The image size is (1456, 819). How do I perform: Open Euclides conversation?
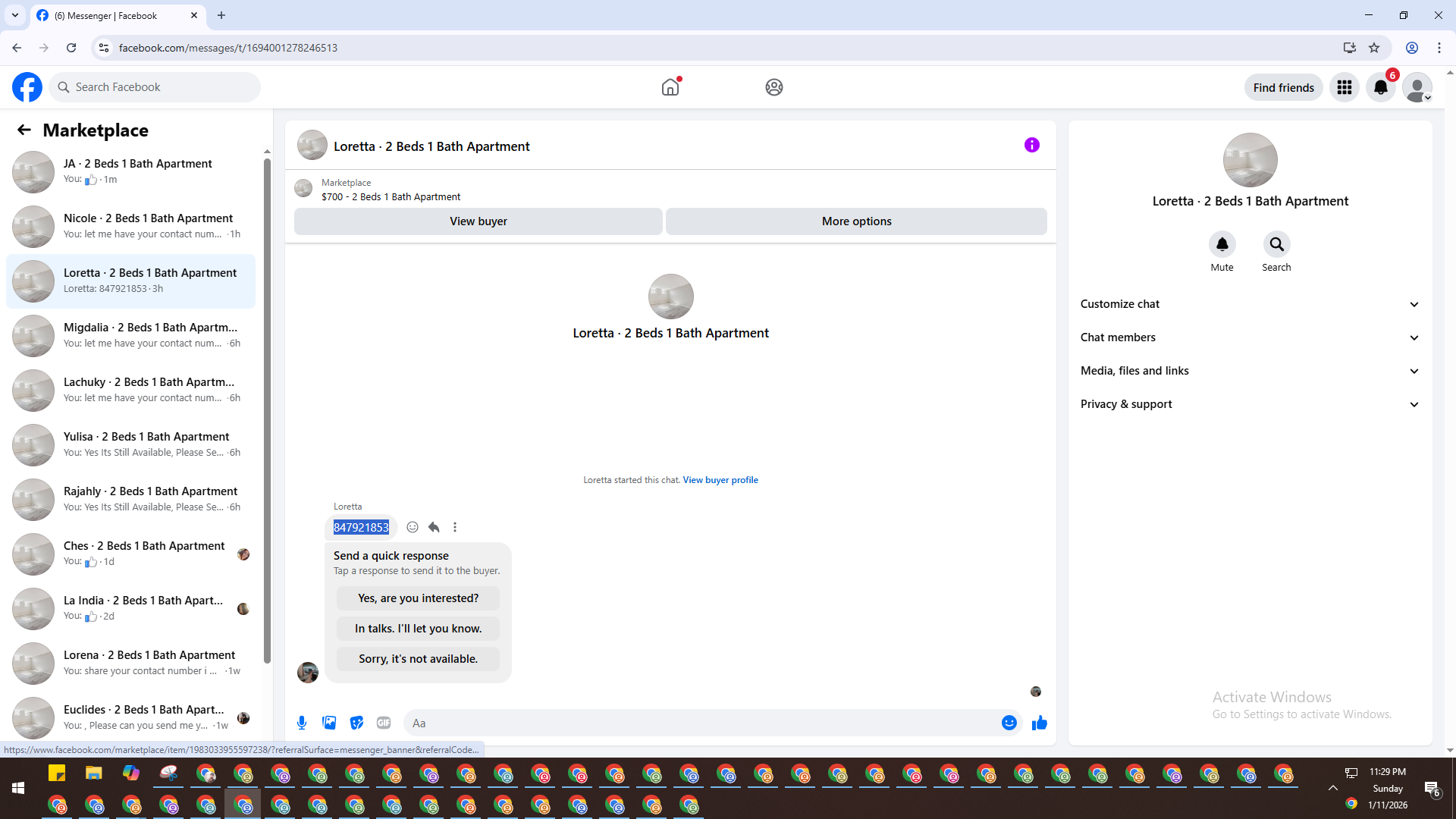[x=130, y=717]
